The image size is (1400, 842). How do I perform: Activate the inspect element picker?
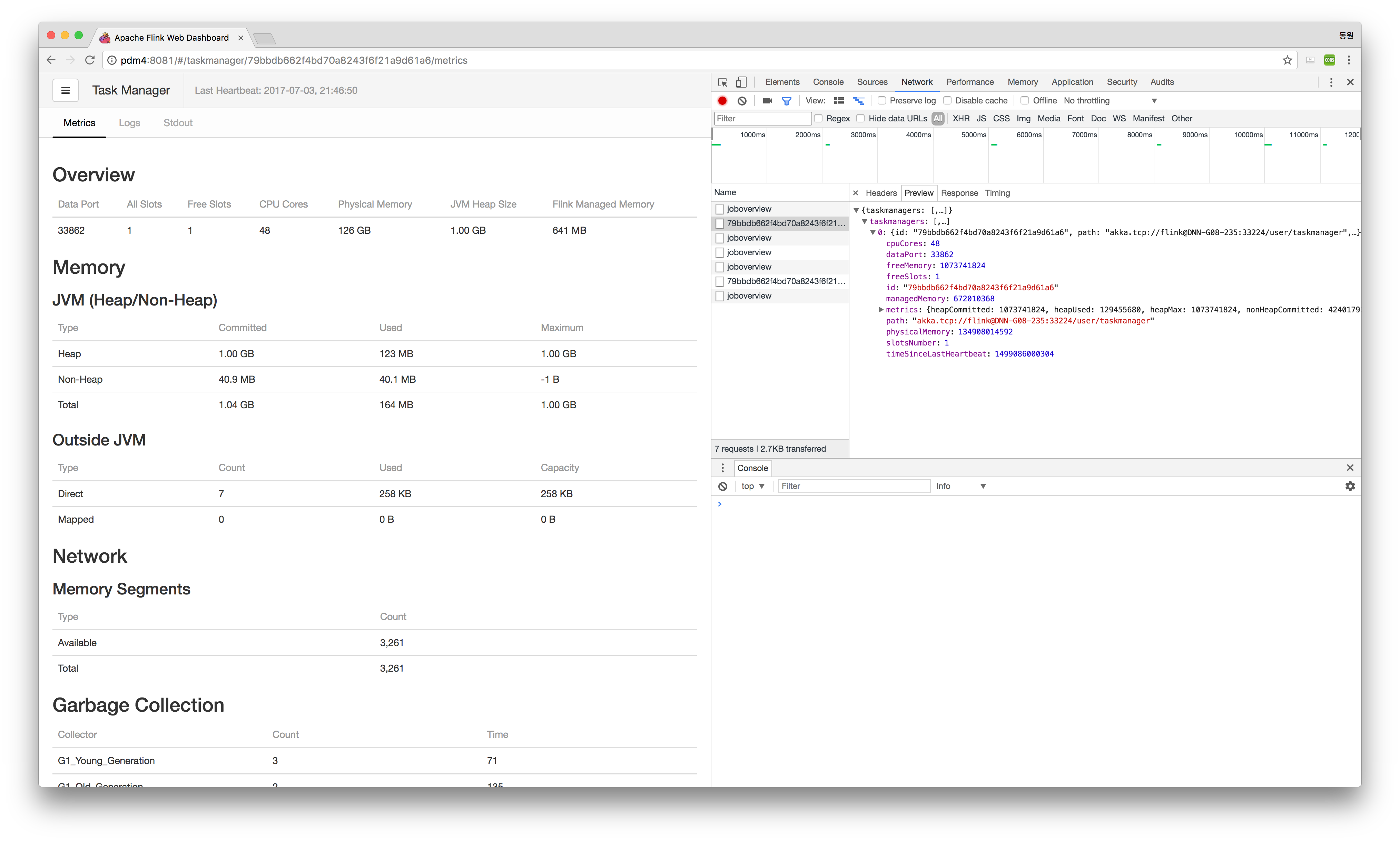[x=722, y=82]
